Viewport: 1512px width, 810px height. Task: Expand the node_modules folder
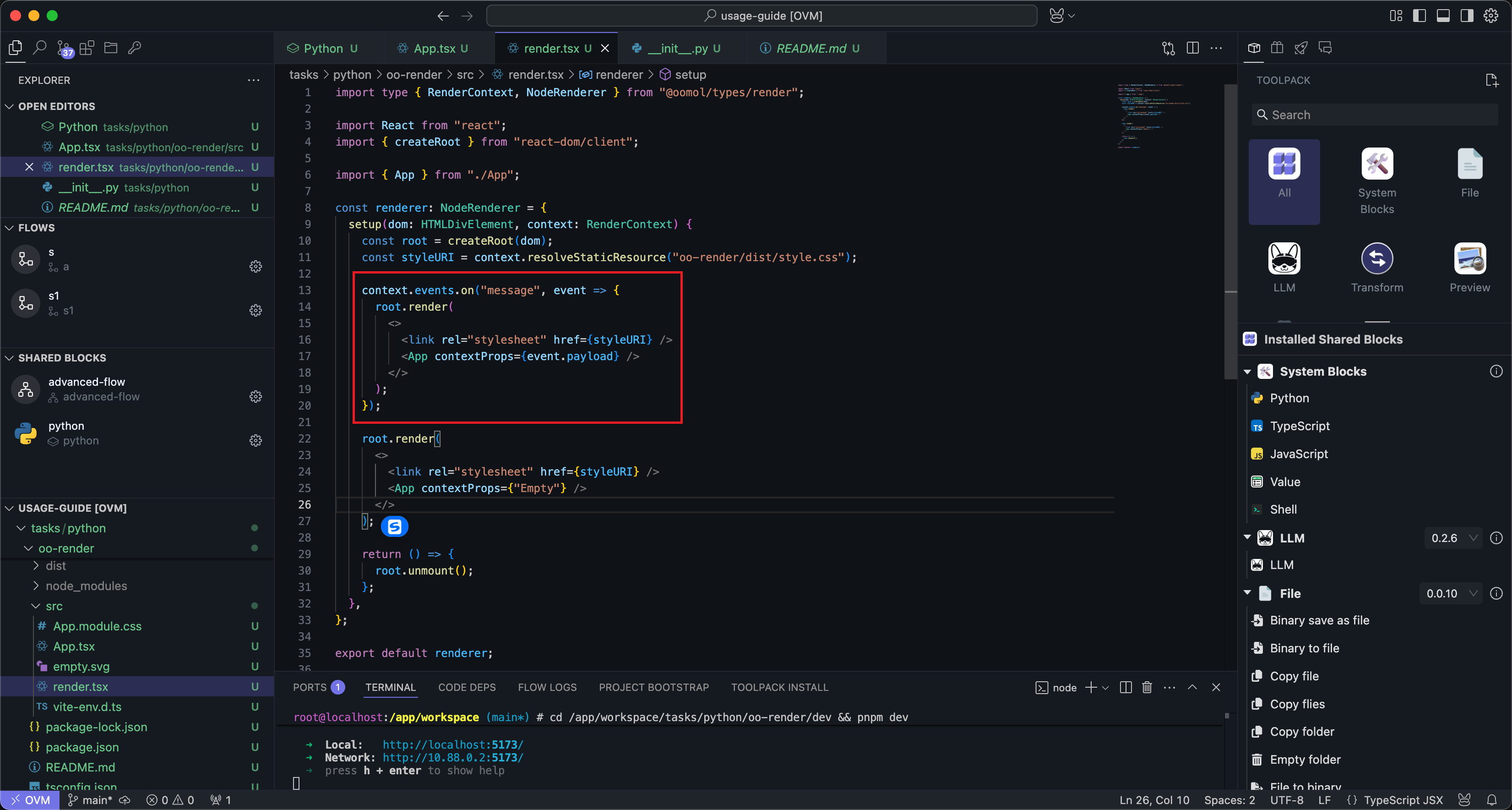pos(86,586)
